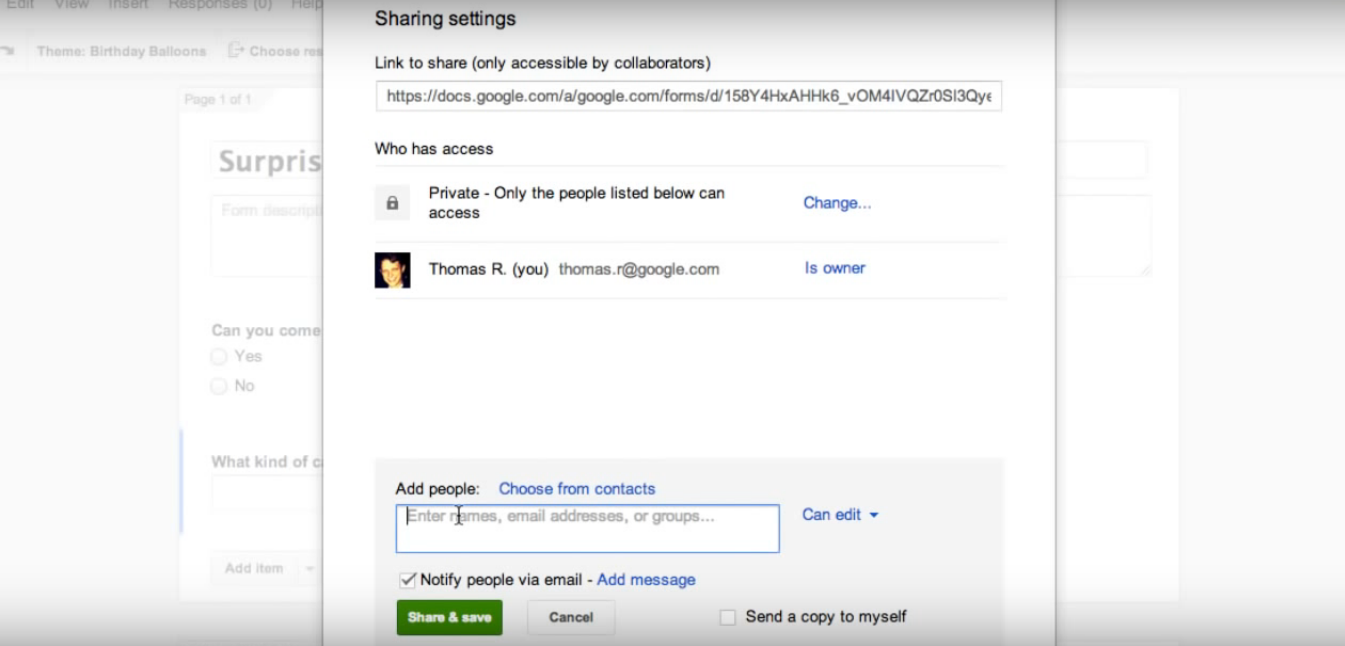
Task: Select the Yes radio button
Action: point(218,356)
